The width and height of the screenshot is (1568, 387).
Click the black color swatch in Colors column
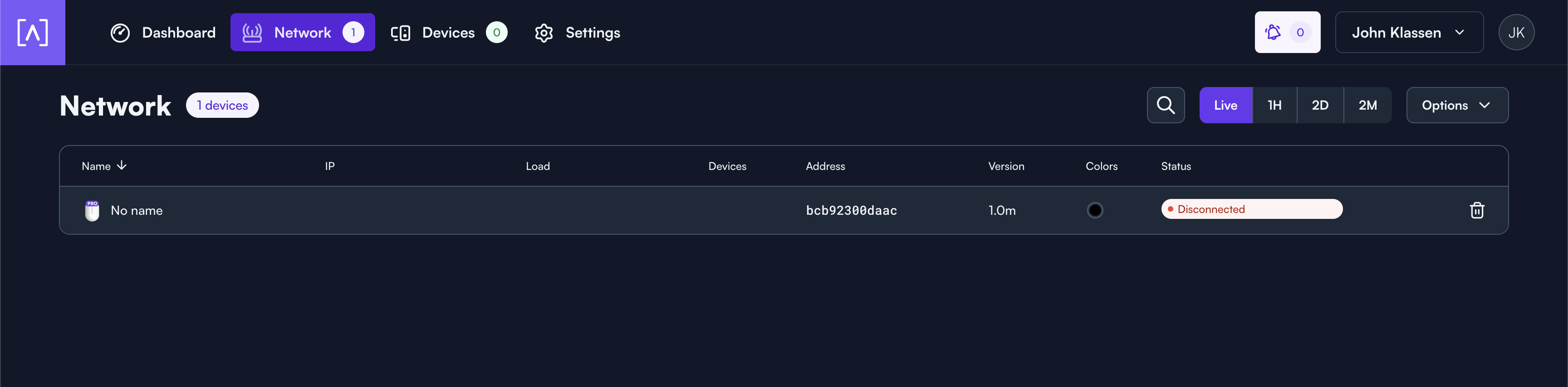click(x=1094, y=210)
